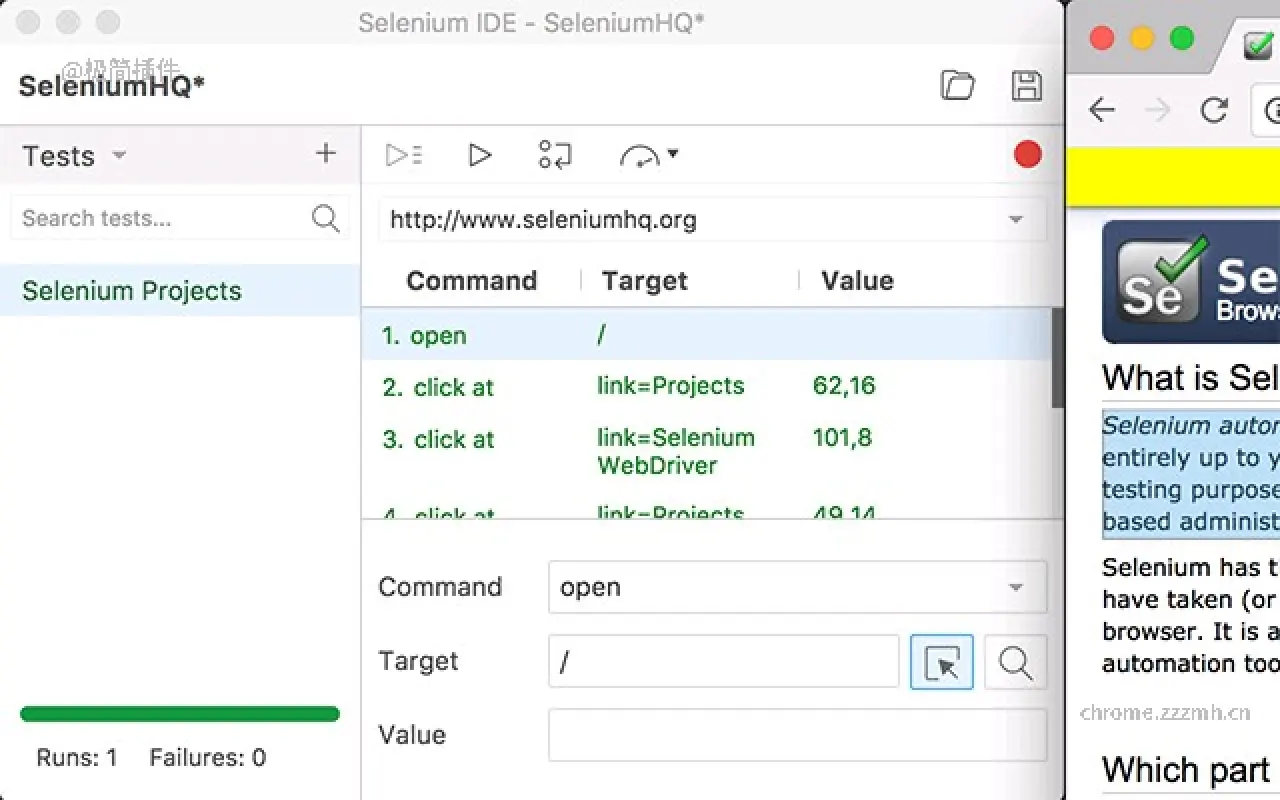
Task: Go back in the Chrome browser
Action: click(x=1101, y=110)
